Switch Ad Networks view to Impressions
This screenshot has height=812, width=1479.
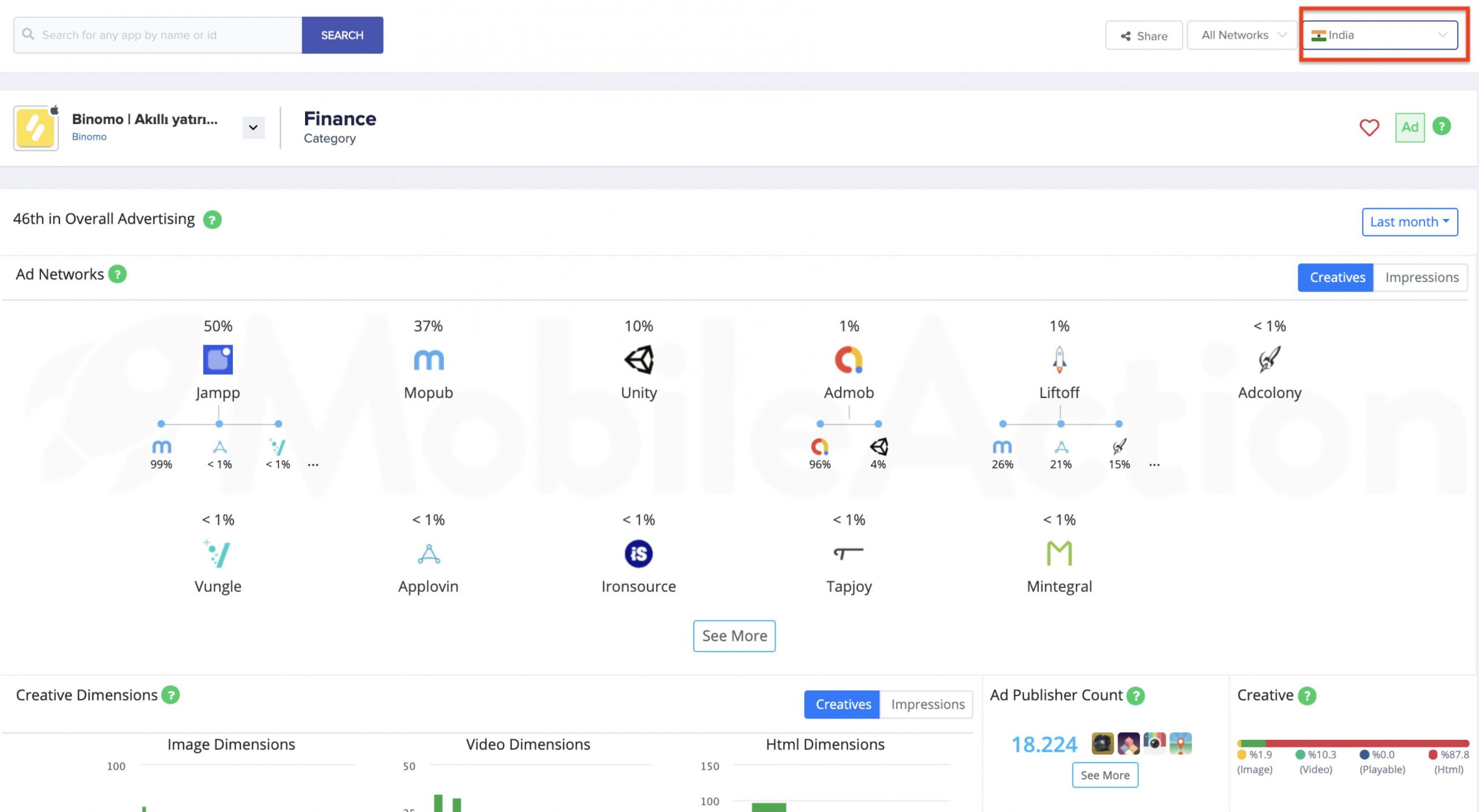point(1421,277)
